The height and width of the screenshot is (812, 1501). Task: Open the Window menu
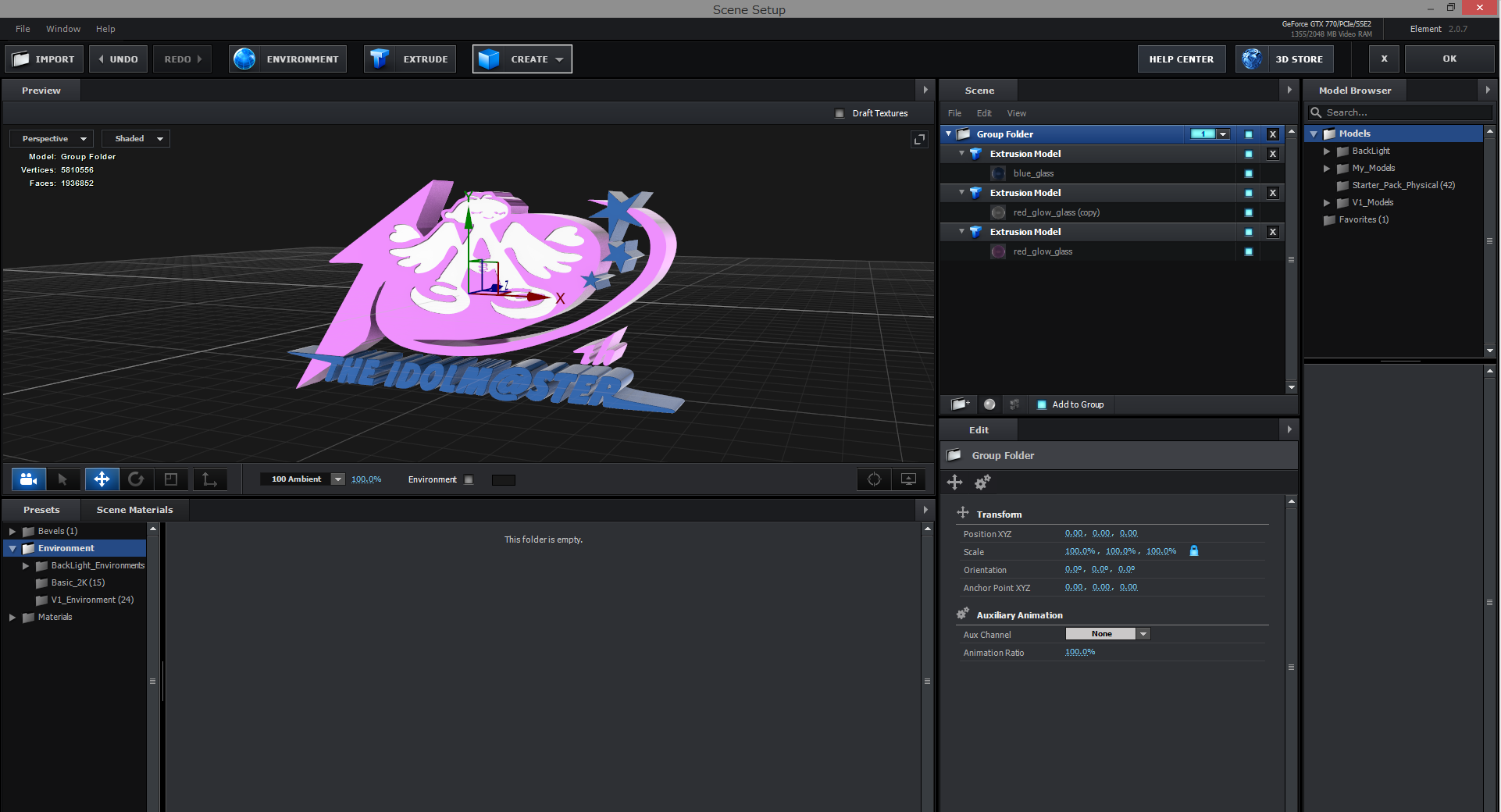tap(62, 29)
